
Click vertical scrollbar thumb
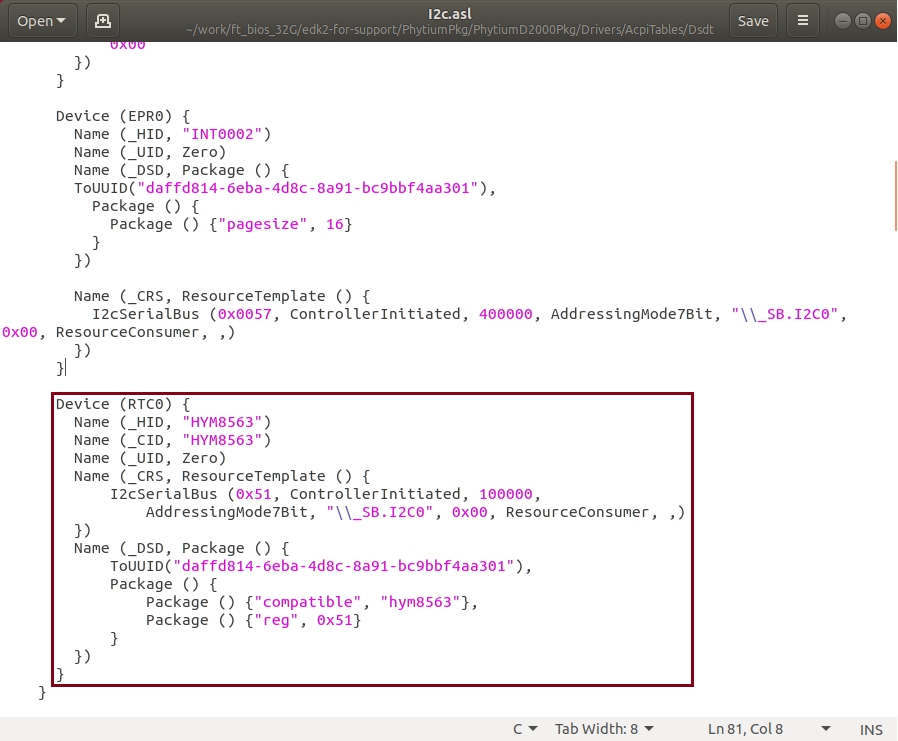point(895,196)
